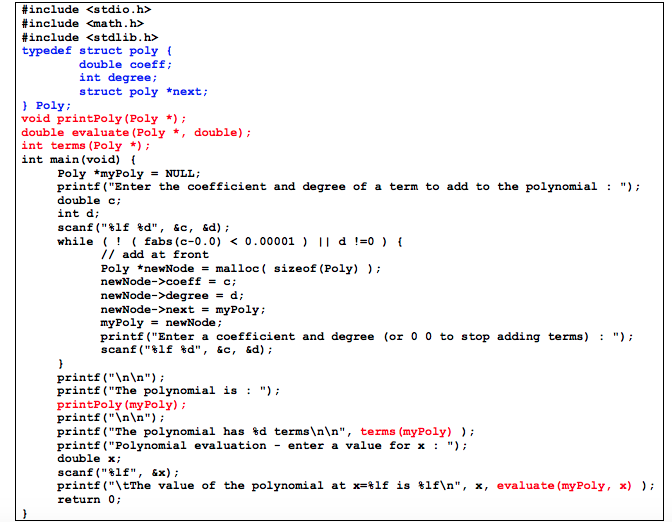Click the 'Poly *myPoly = NULL;' line
This screenshot has width=672, height=522.
click(x=129, y=174)
